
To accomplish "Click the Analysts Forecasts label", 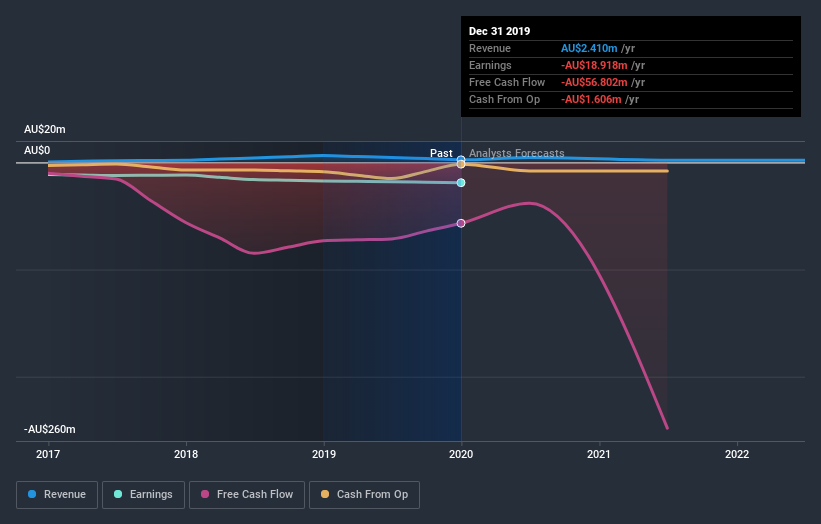I will point(516,153).
